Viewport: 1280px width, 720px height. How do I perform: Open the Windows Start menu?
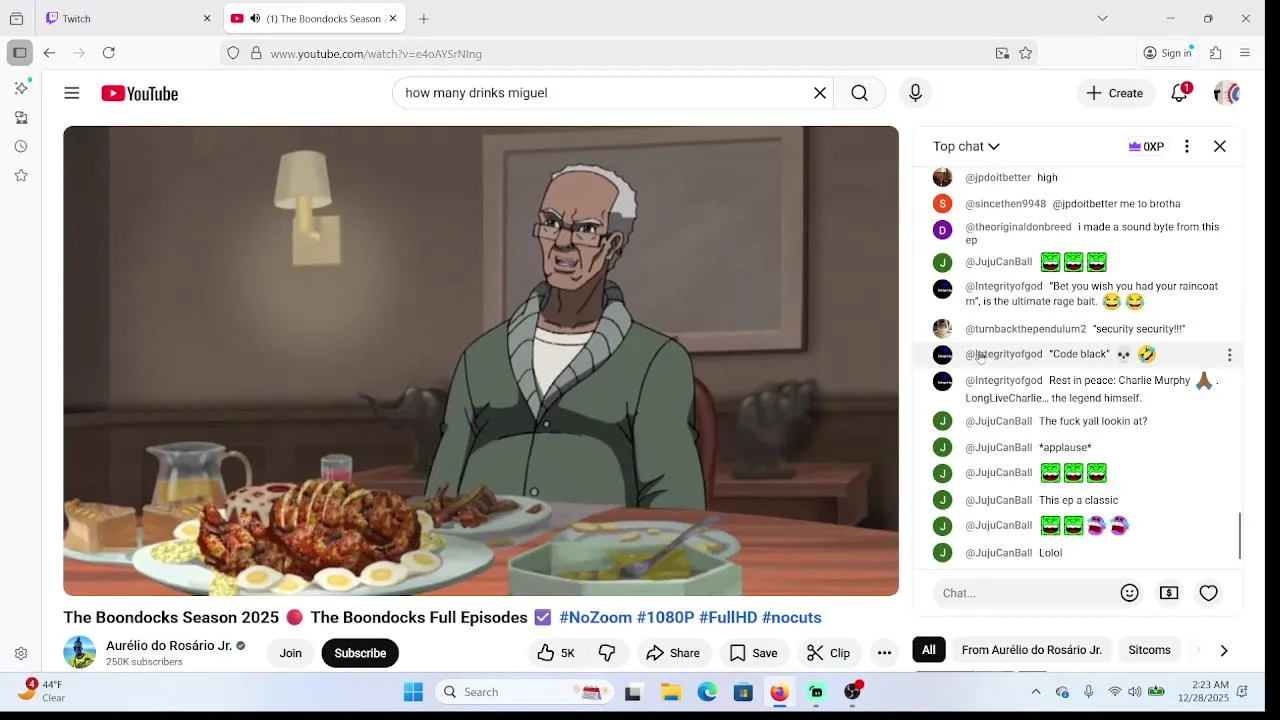click(413, 692)
